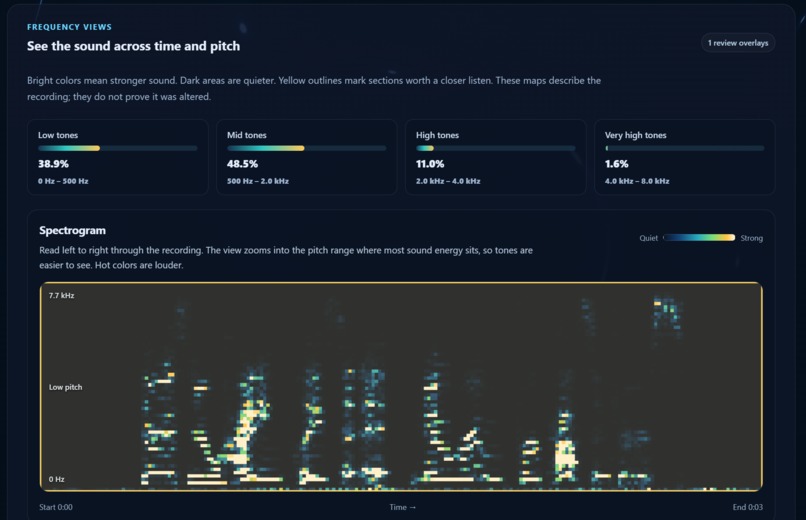Click the 'Start 0:00' time label

coord(56,507)
